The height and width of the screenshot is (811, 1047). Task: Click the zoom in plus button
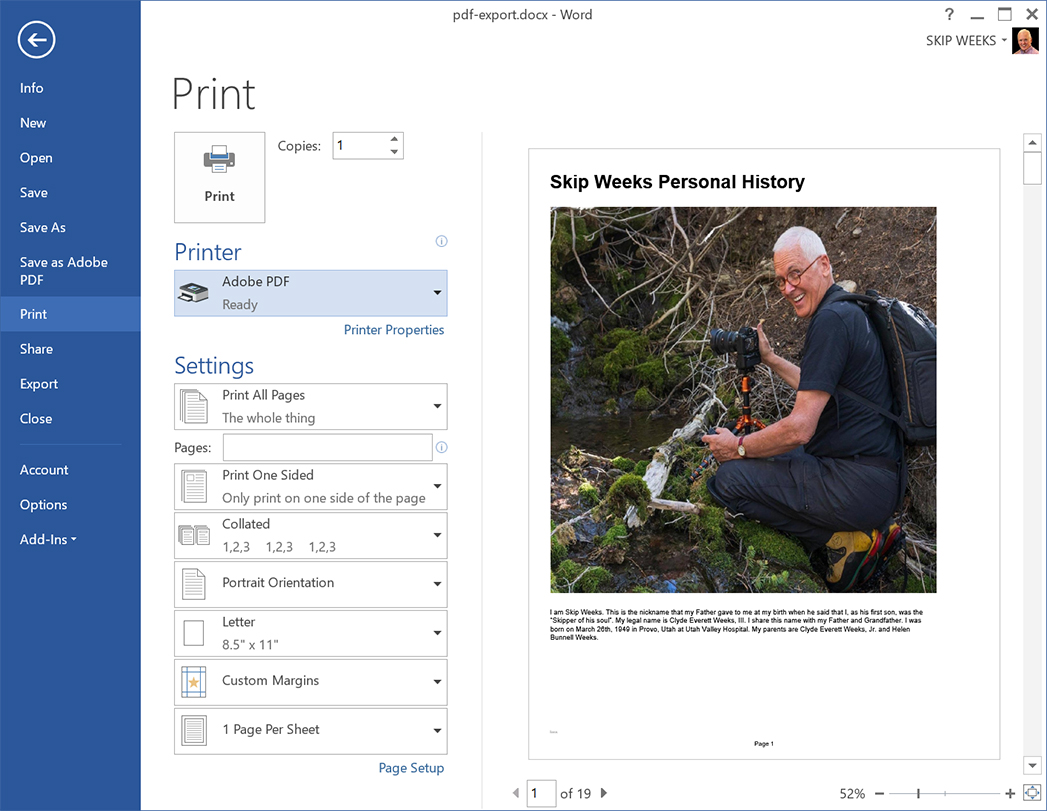point(1010,794)
